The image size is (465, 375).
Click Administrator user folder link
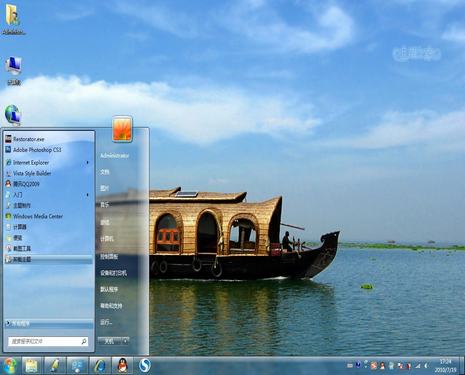click(x=115, y=156)
